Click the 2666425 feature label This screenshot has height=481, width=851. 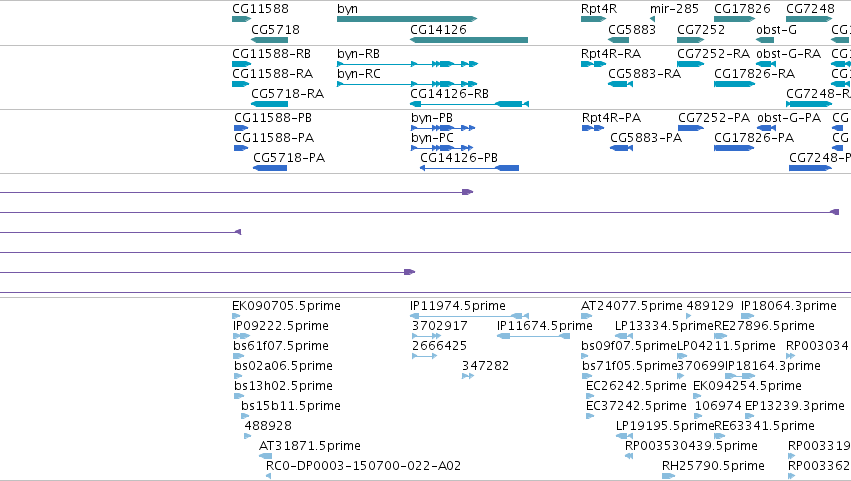(x=439, y=346)
